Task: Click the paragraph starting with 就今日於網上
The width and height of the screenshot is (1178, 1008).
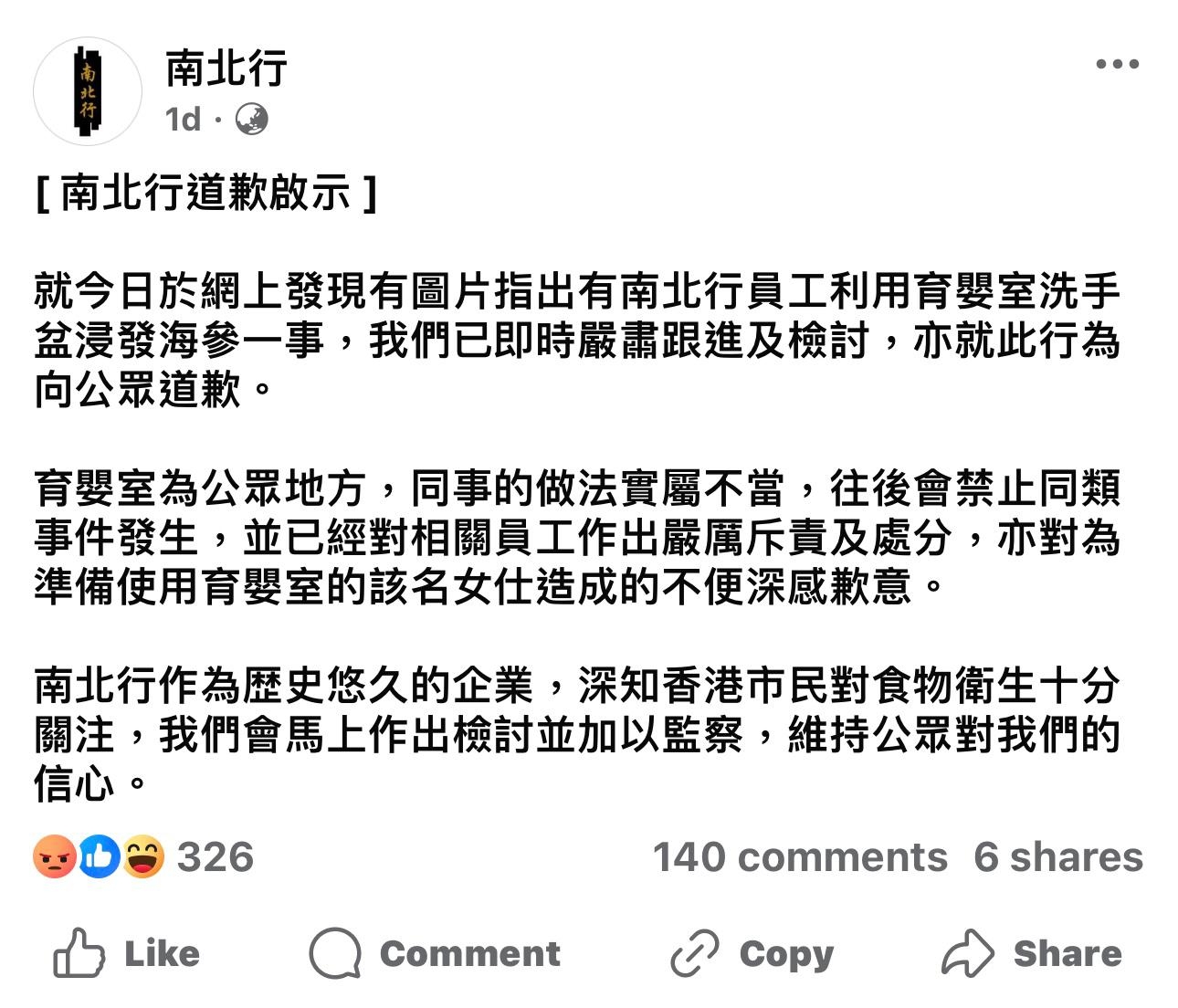Action: click(577, 341)
